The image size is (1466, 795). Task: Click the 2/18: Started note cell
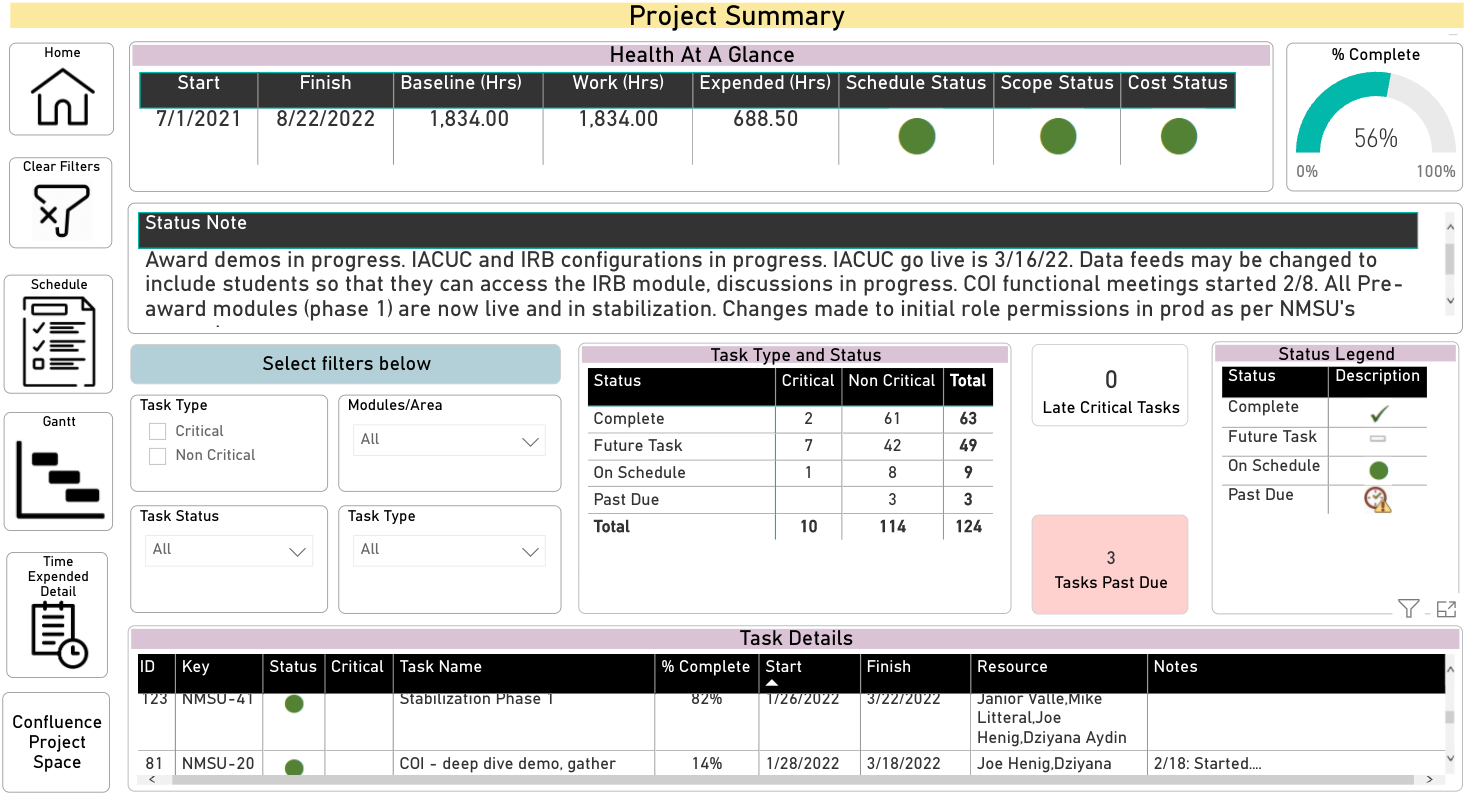pyautogui.click(x=1207, y=764)
